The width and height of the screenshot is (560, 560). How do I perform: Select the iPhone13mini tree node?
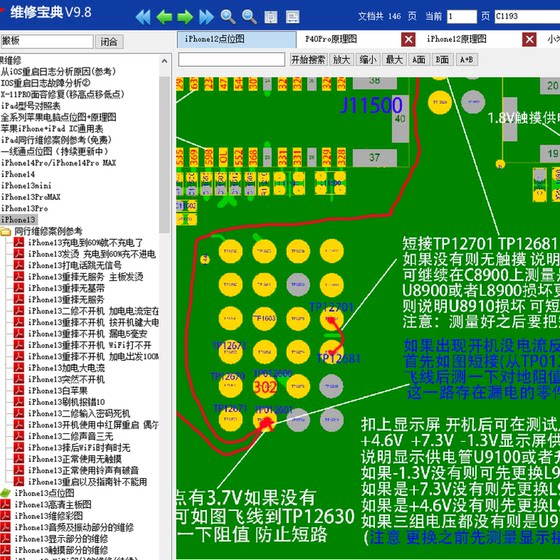(26, 185)
